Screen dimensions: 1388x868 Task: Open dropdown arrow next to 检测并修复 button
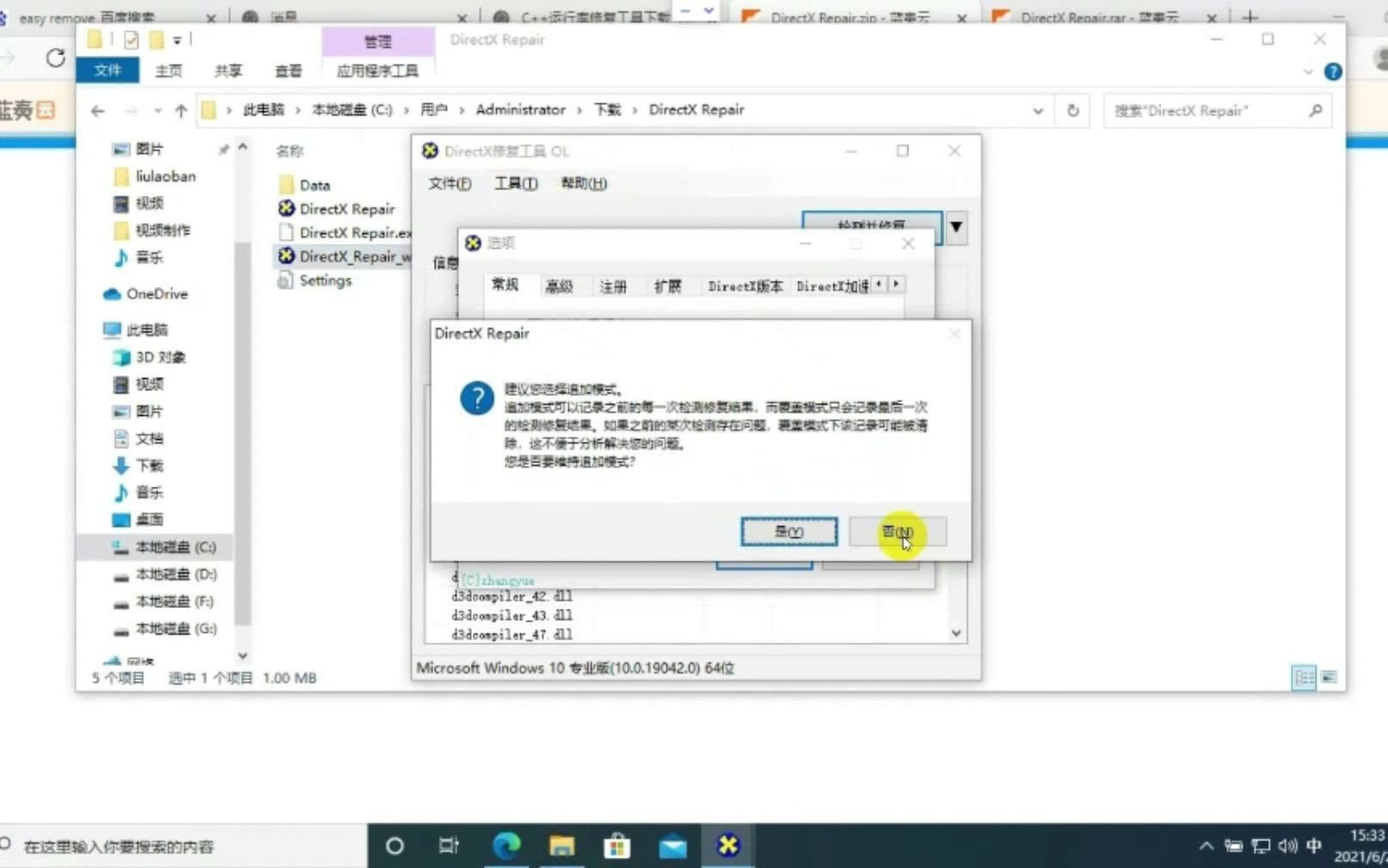(x=956, y=227)
